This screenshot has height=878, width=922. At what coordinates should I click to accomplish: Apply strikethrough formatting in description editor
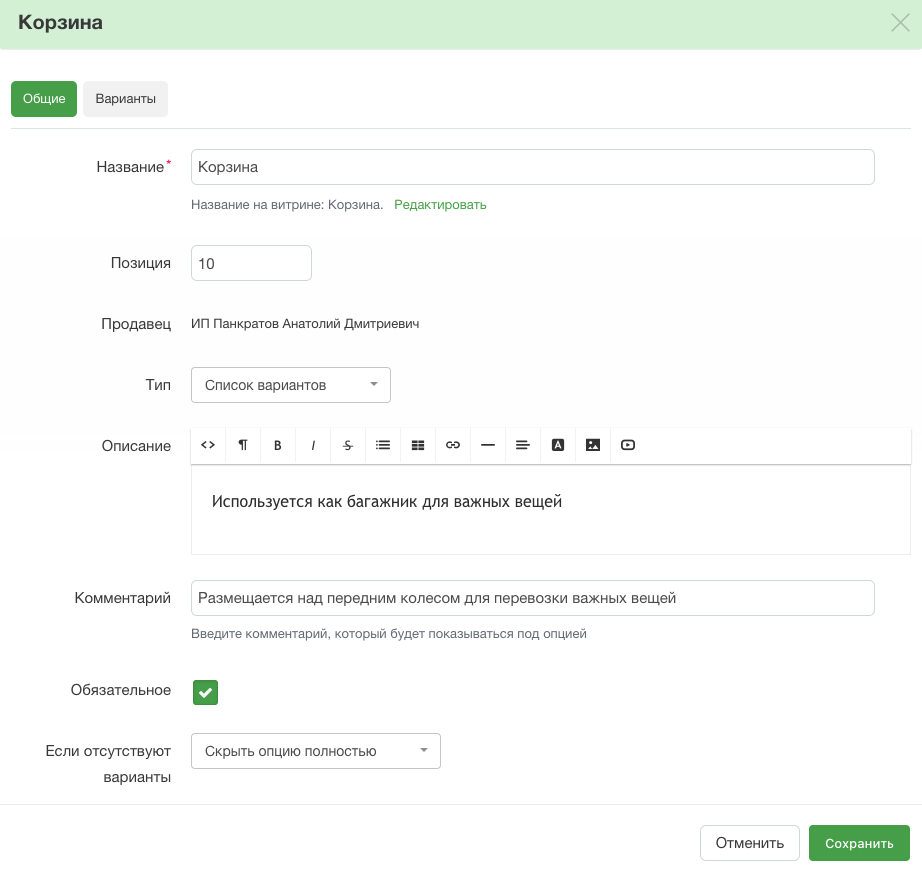[x=348, y=445]
